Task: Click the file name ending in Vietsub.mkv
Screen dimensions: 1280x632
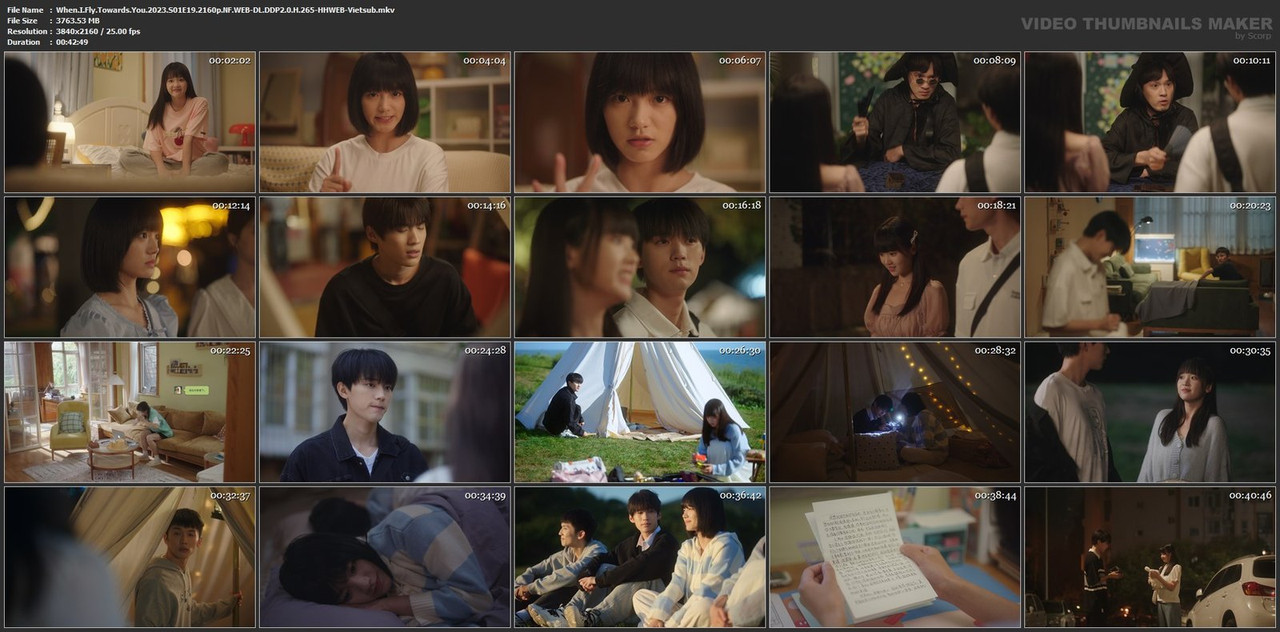Action: (x=225, y=9)
